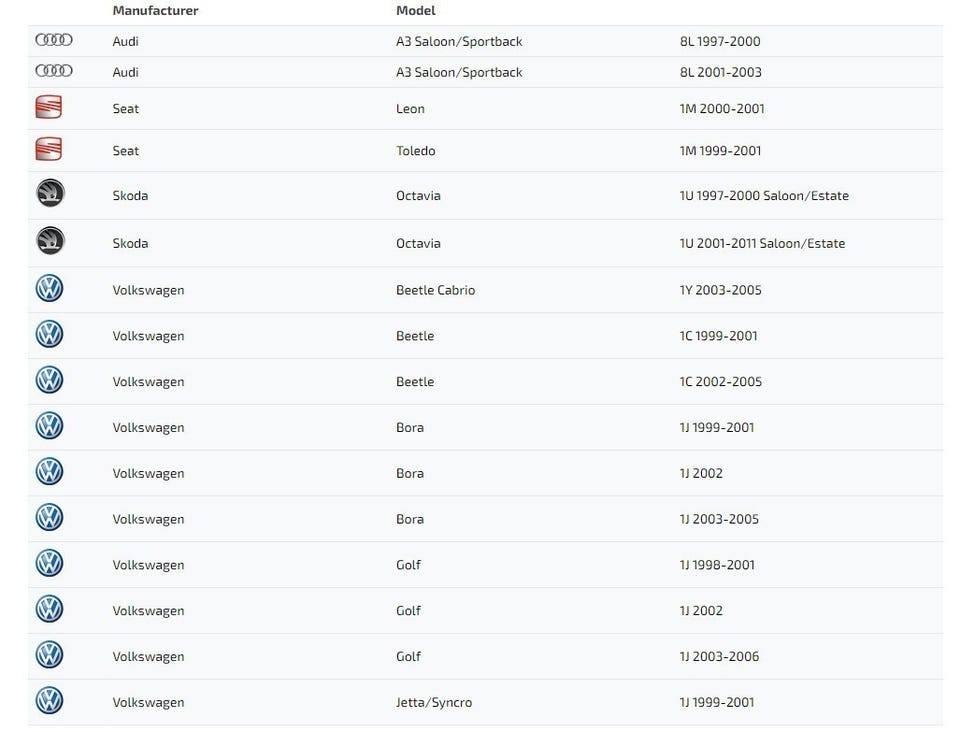Screen dimensions: 960x732
Task: Click the 1Y 2003-2005 year range
Action: 720,290
